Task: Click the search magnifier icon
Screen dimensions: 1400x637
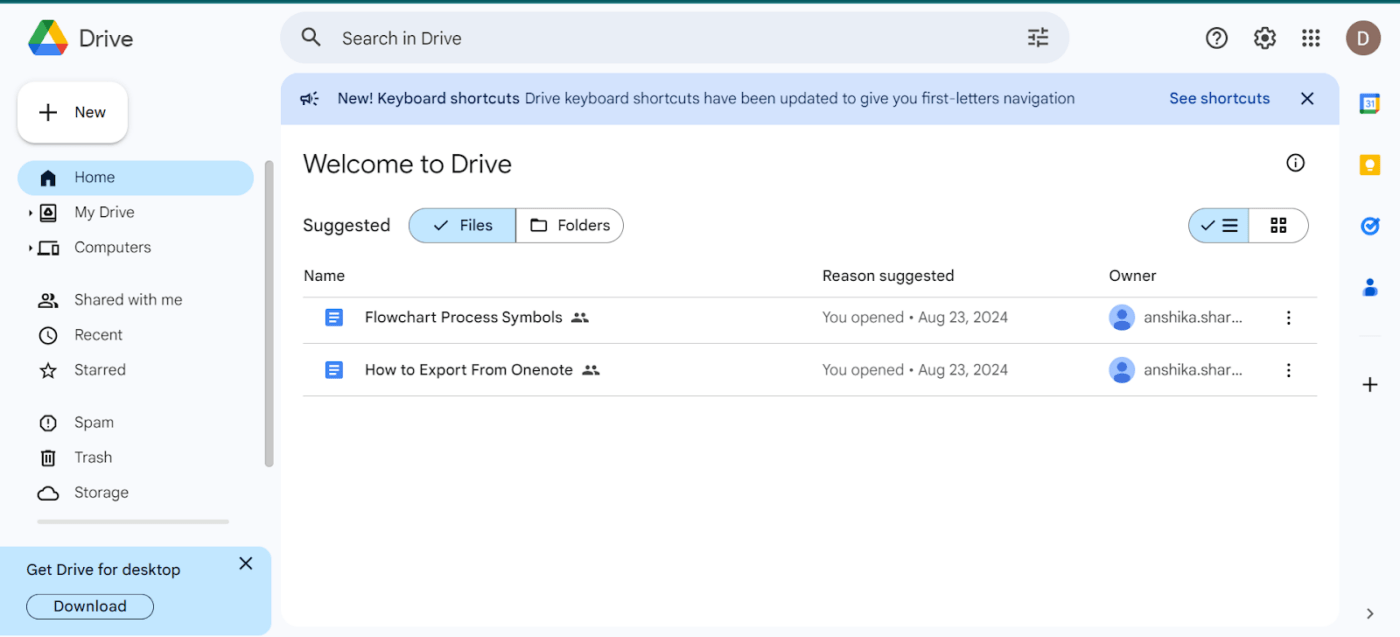Action: (x=311, y=38)
